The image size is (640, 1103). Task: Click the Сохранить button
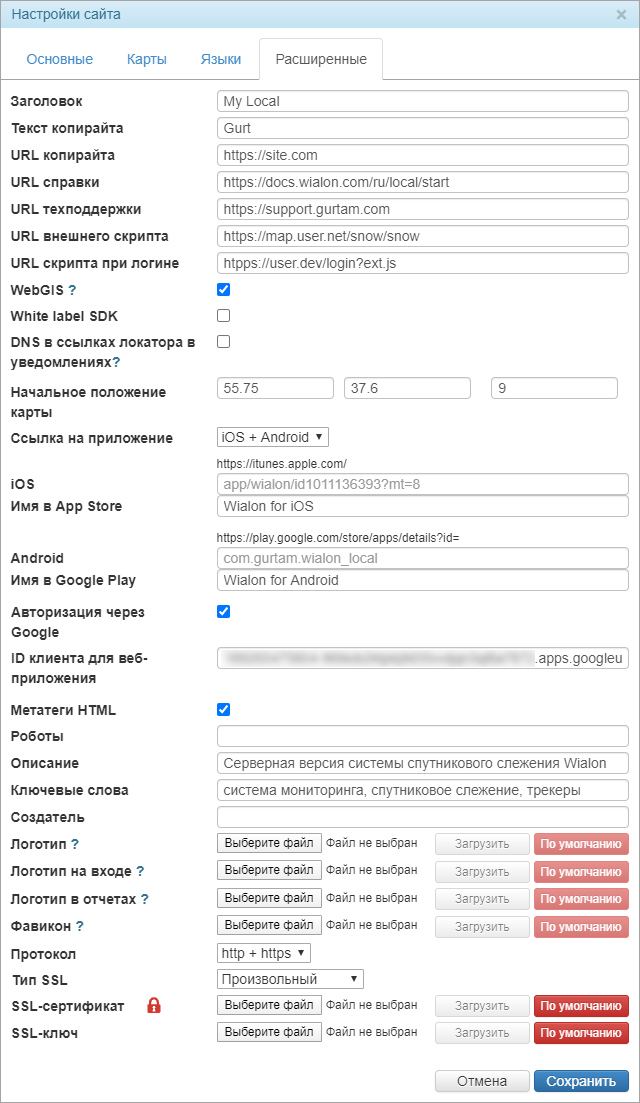click(x=581, y=1081)
